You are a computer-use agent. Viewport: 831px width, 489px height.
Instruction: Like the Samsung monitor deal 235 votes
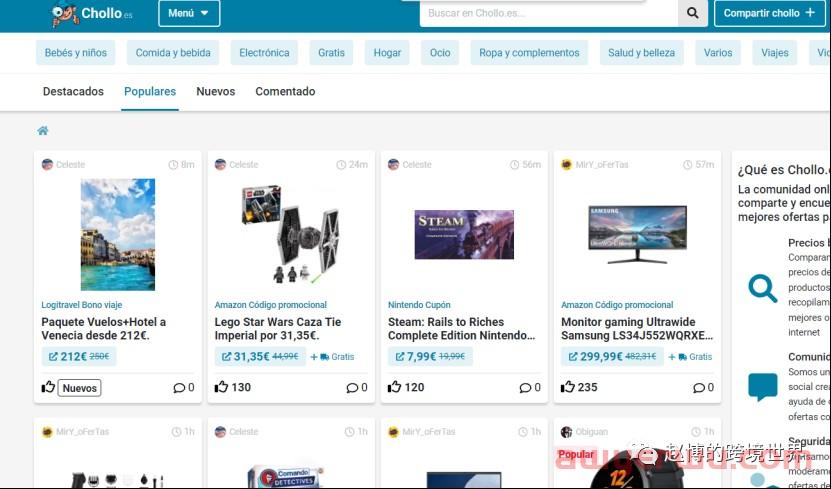click(568, 387)
